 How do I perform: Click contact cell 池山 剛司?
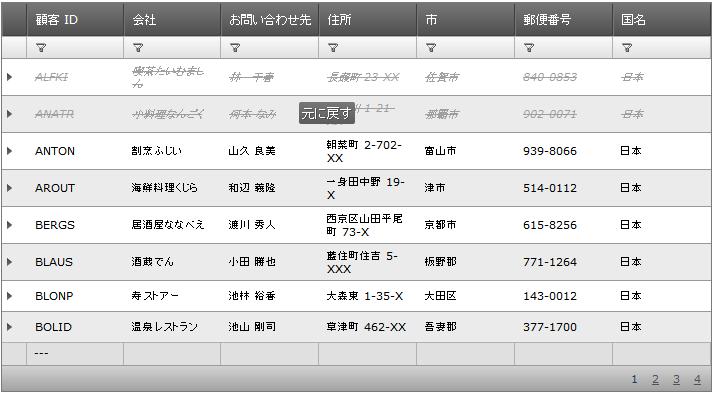click(x=270, y=327)
